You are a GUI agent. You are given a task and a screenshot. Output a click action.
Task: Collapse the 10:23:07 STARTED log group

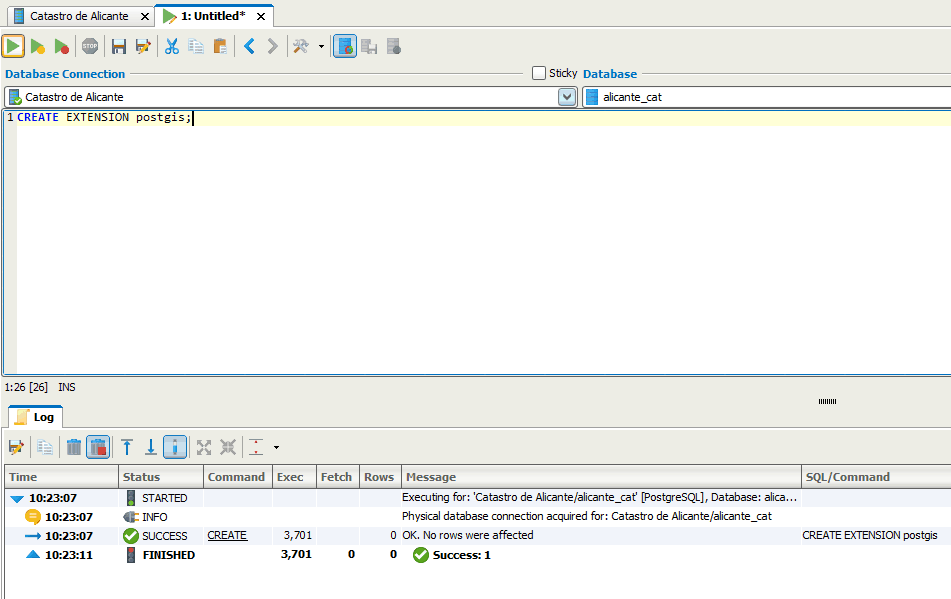[17, 498]
